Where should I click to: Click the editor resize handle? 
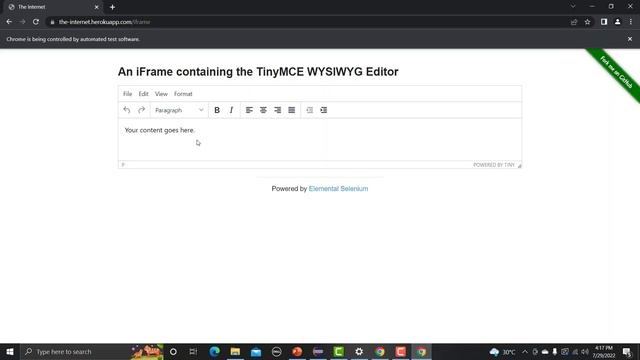point(519,165)
